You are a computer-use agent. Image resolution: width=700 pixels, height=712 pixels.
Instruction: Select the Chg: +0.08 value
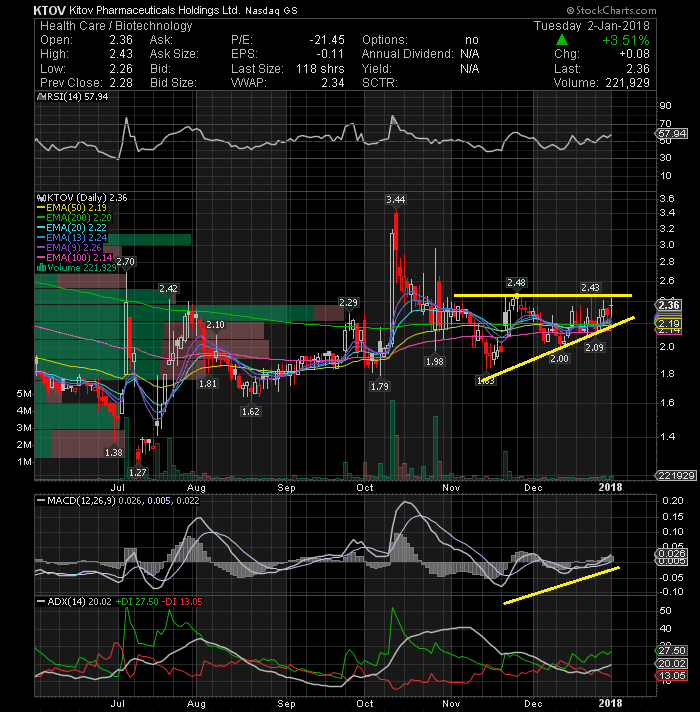pos(634,54)
